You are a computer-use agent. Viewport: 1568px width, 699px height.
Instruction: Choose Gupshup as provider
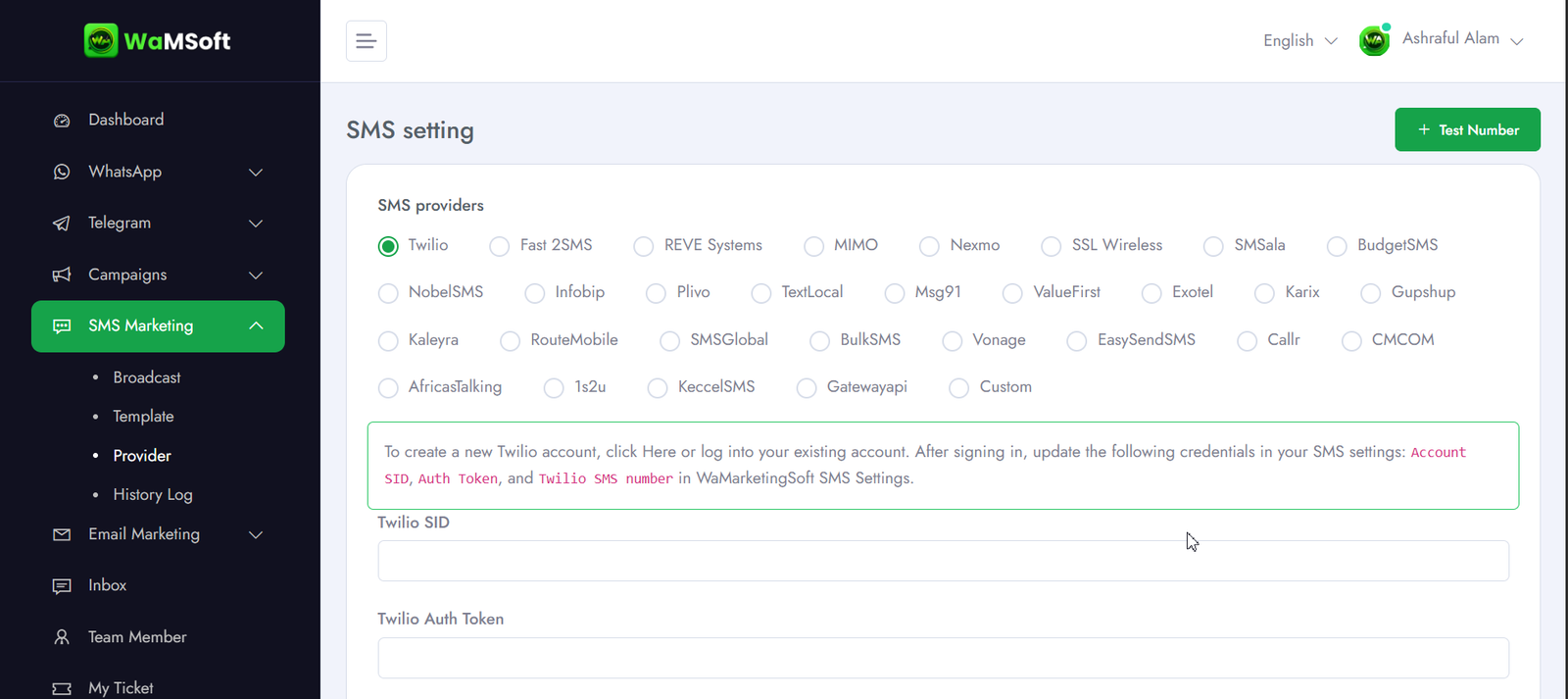click(x=1371, y=293)
